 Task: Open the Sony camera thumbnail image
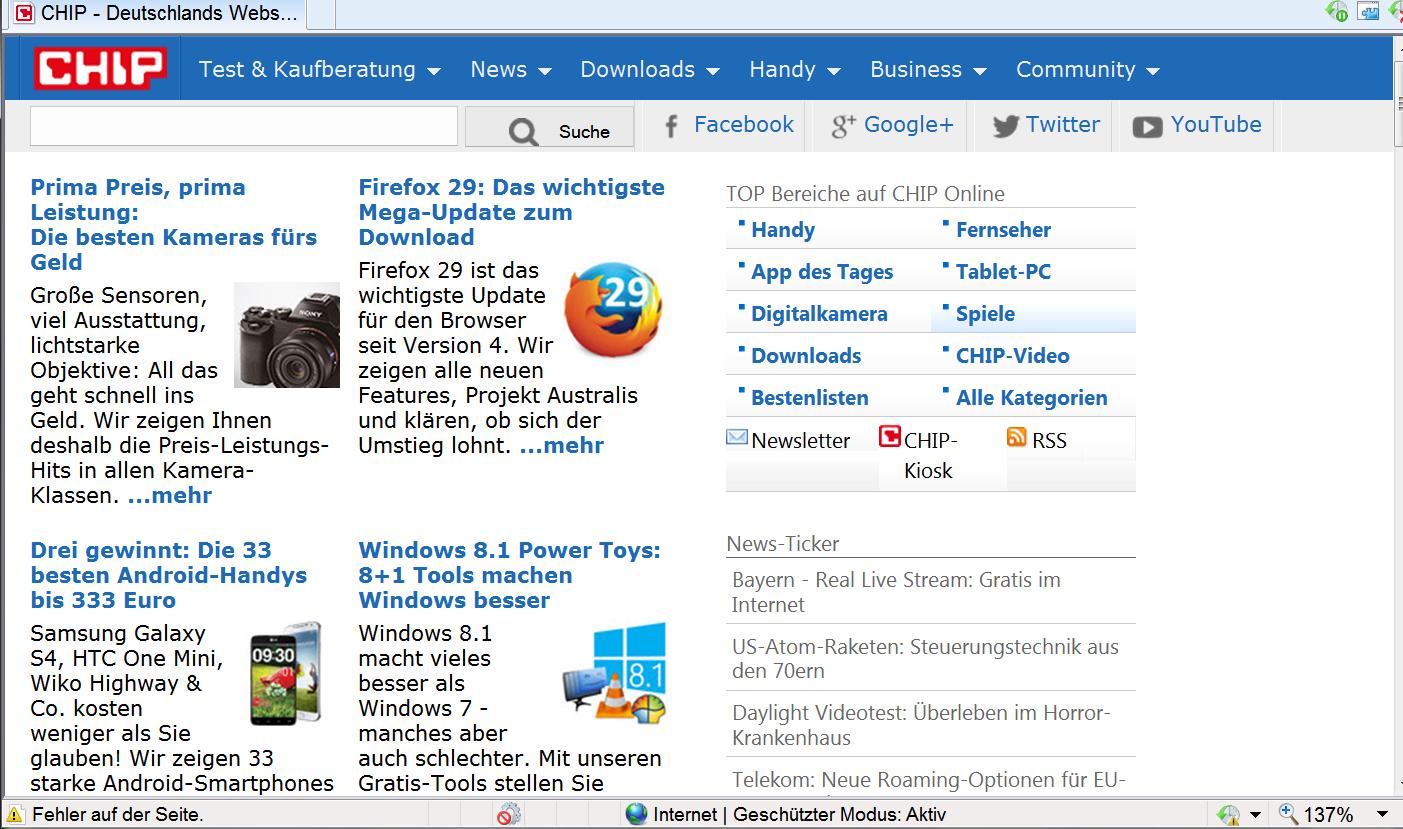tap(287, 335)
